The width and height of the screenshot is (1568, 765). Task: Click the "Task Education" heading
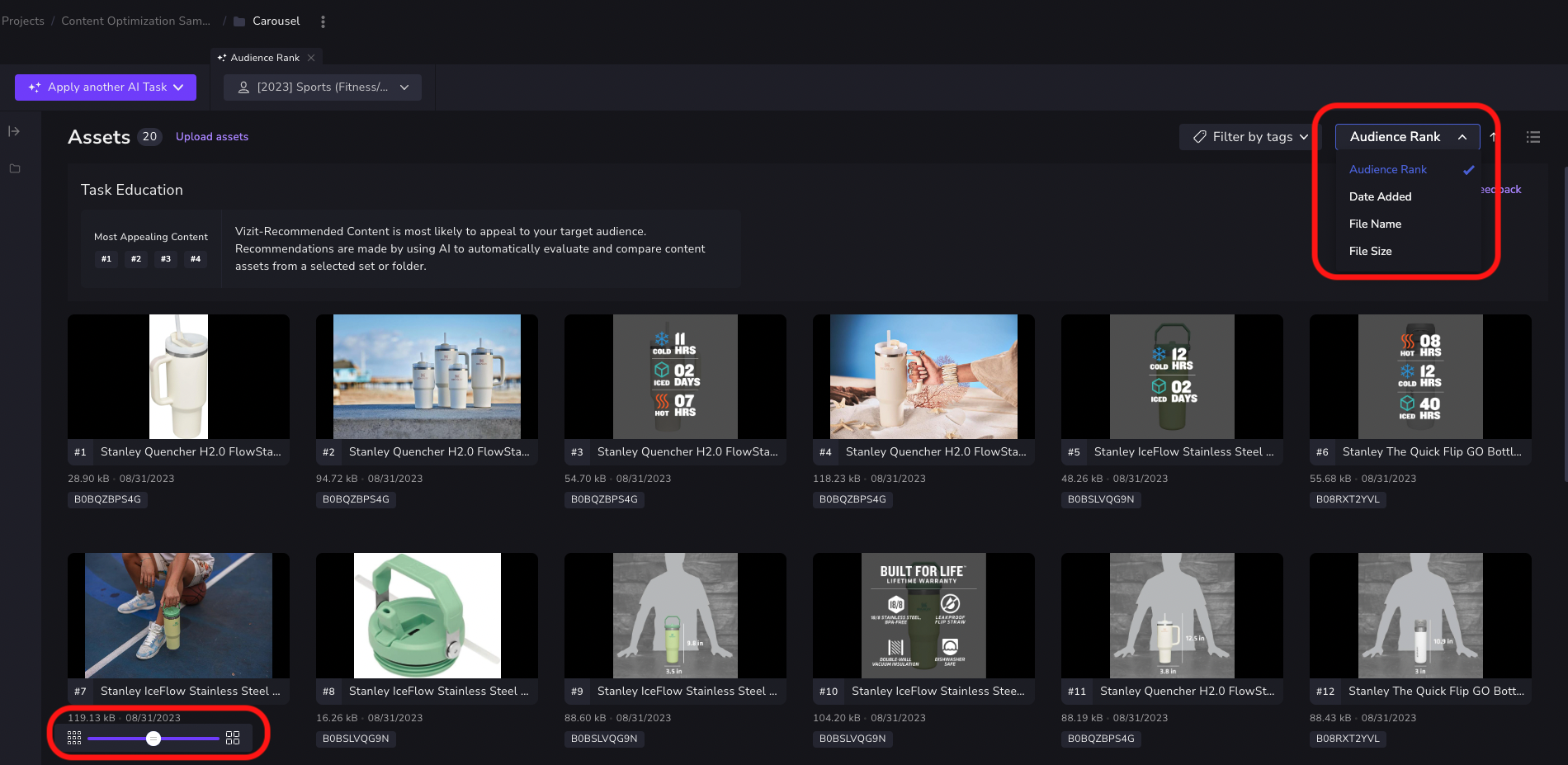[132, 190]
